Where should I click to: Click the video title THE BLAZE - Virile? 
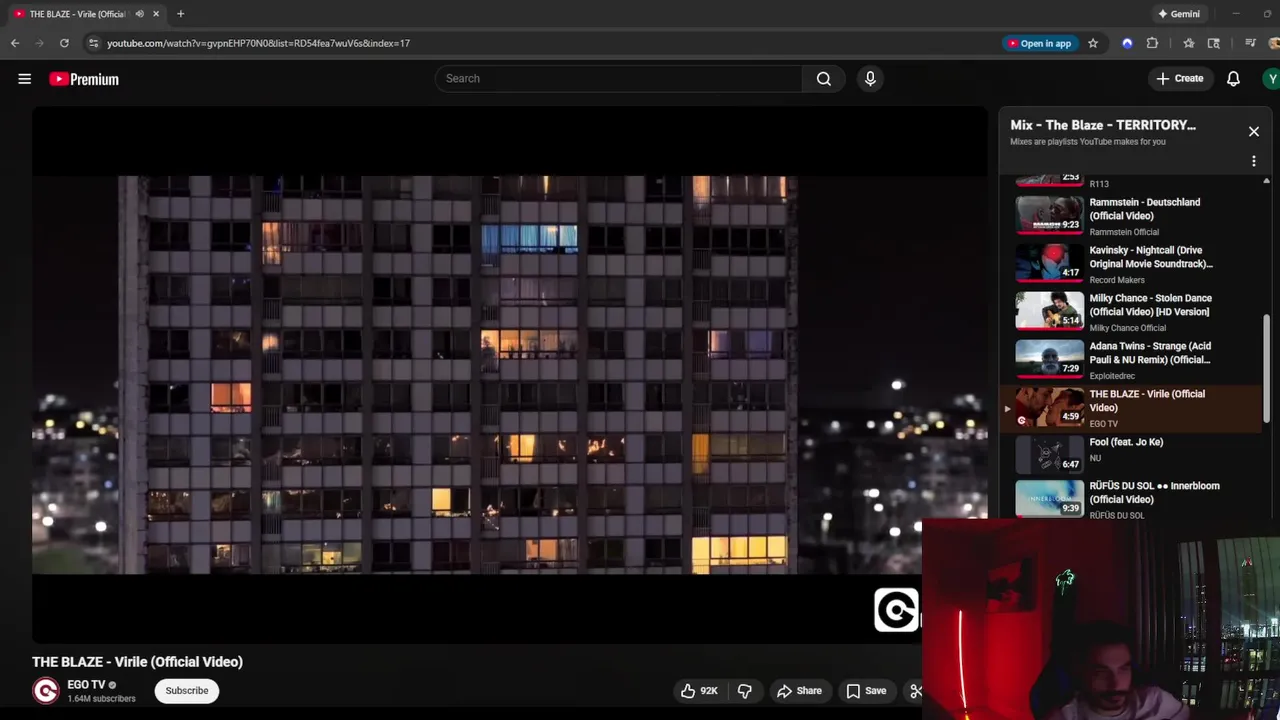click(x=137, y=662)
